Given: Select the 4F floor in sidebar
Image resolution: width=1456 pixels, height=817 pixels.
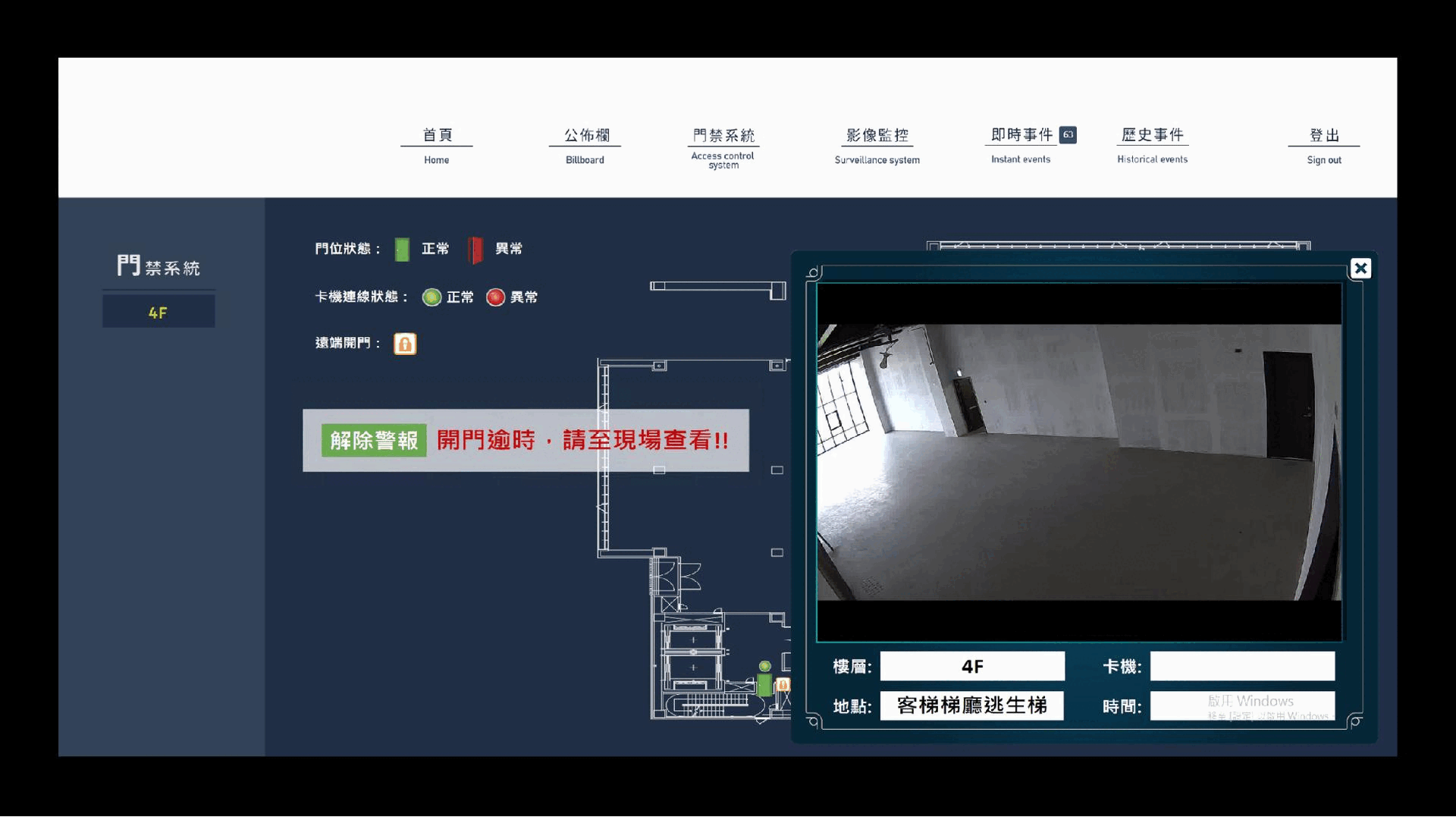Looking at the screenshot, I should click(x=158, y=312).
